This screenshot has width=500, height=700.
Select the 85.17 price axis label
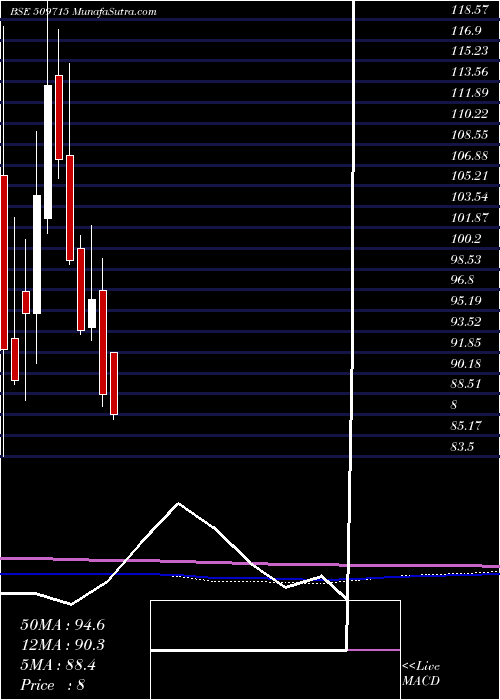tap(466, 425)
